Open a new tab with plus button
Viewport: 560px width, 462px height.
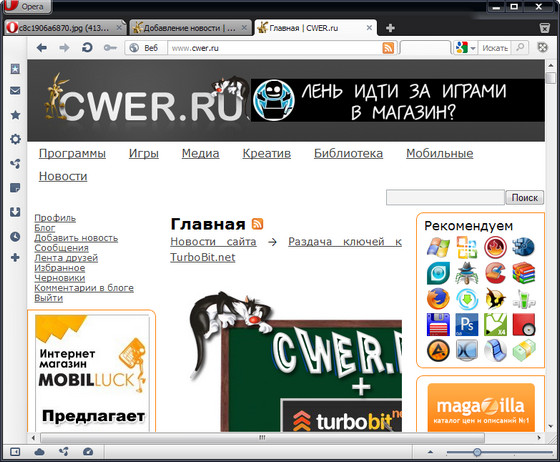tap(390, 28)
